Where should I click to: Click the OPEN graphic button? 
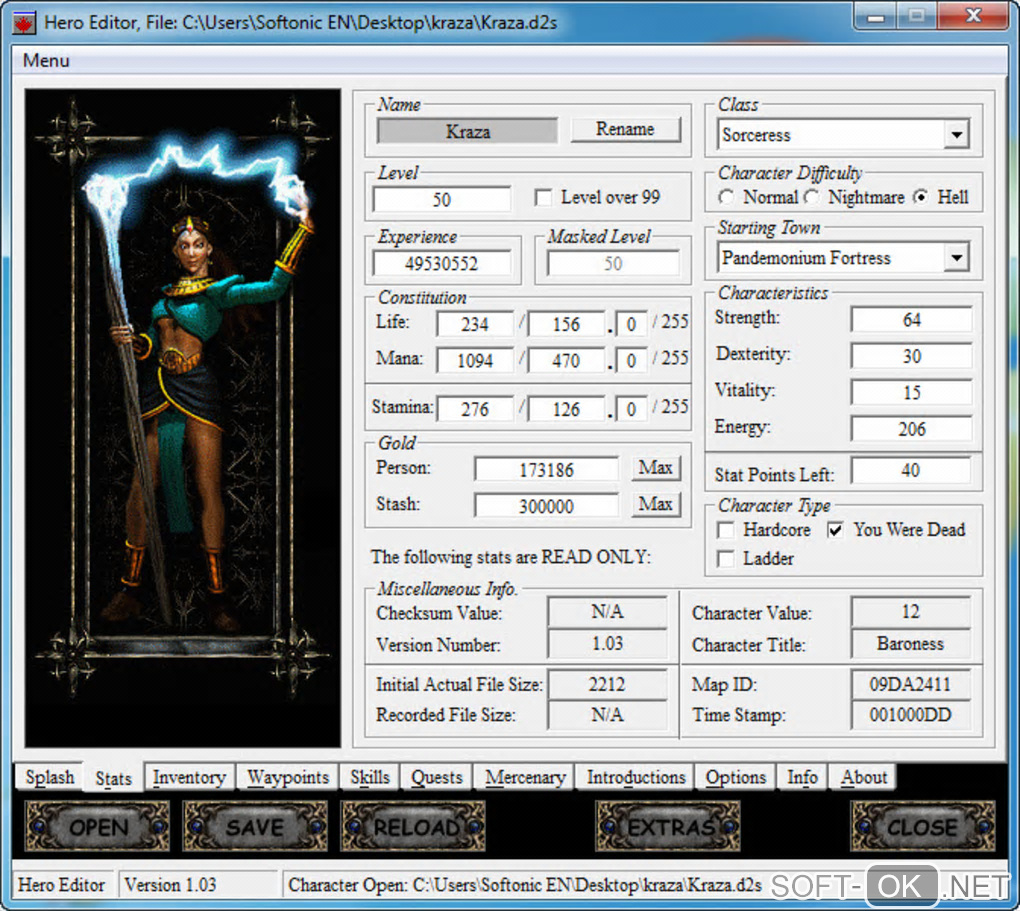tap(97, 827)
